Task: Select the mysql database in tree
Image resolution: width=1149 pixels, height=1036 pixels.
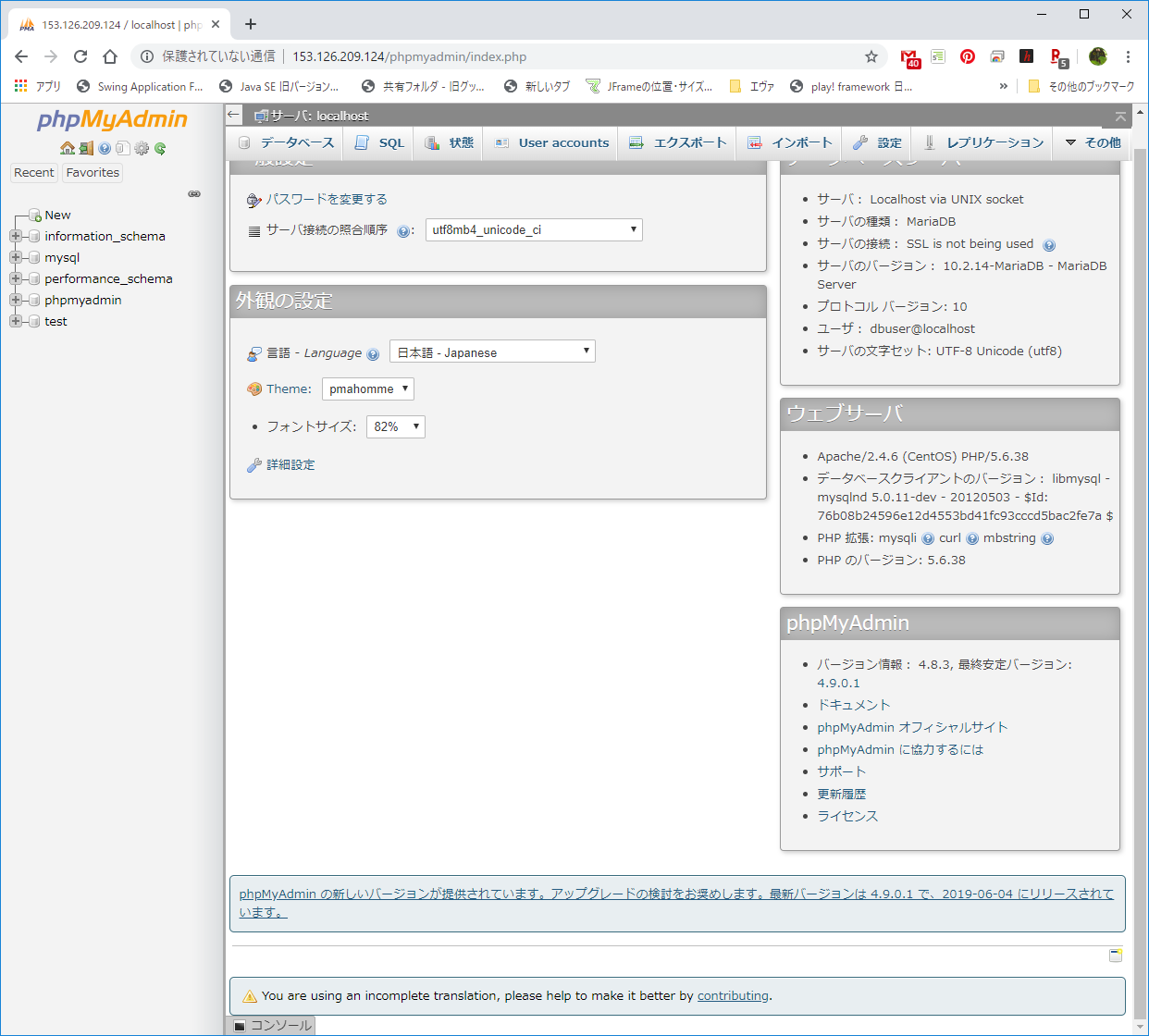Action: [62, 257]
